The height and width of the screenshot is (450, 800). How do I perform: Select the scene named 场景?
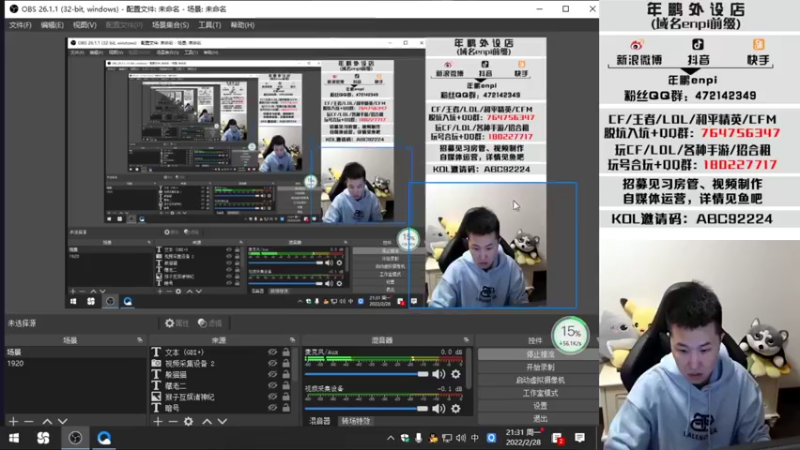tap(76, 352)
